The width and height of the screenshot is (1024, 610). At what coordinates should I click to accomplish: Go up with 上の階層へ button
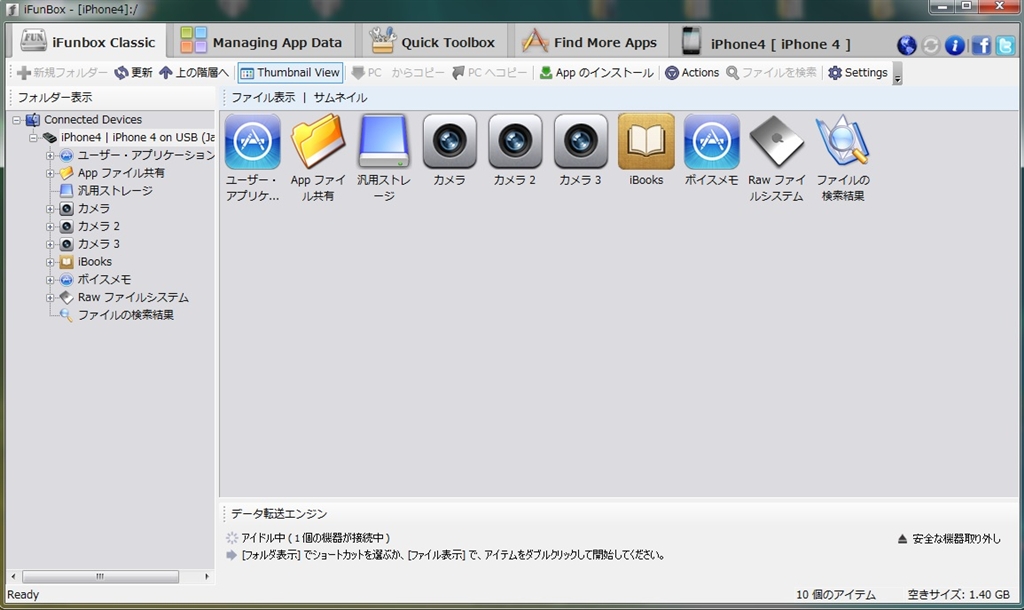tap(194, 72)
